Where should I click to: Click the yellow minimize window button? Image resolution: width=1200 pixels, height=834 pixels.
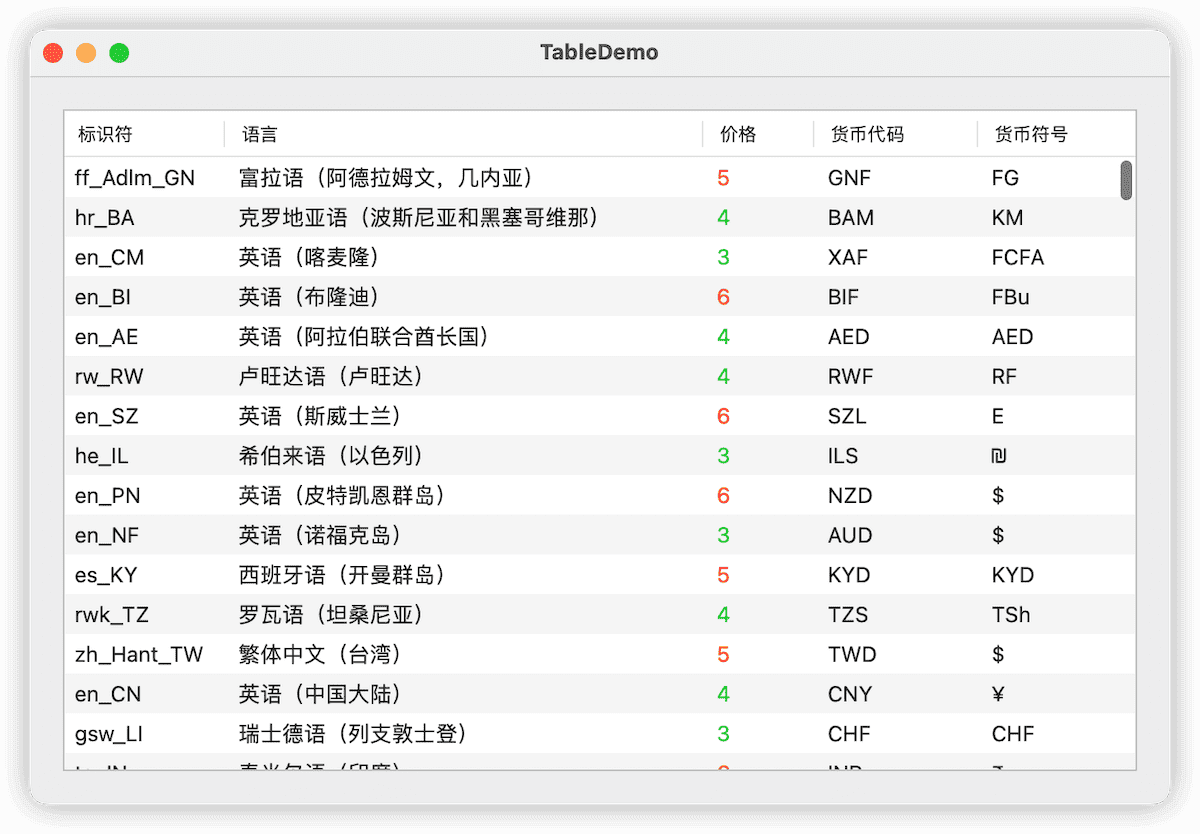tap(85, 53)
